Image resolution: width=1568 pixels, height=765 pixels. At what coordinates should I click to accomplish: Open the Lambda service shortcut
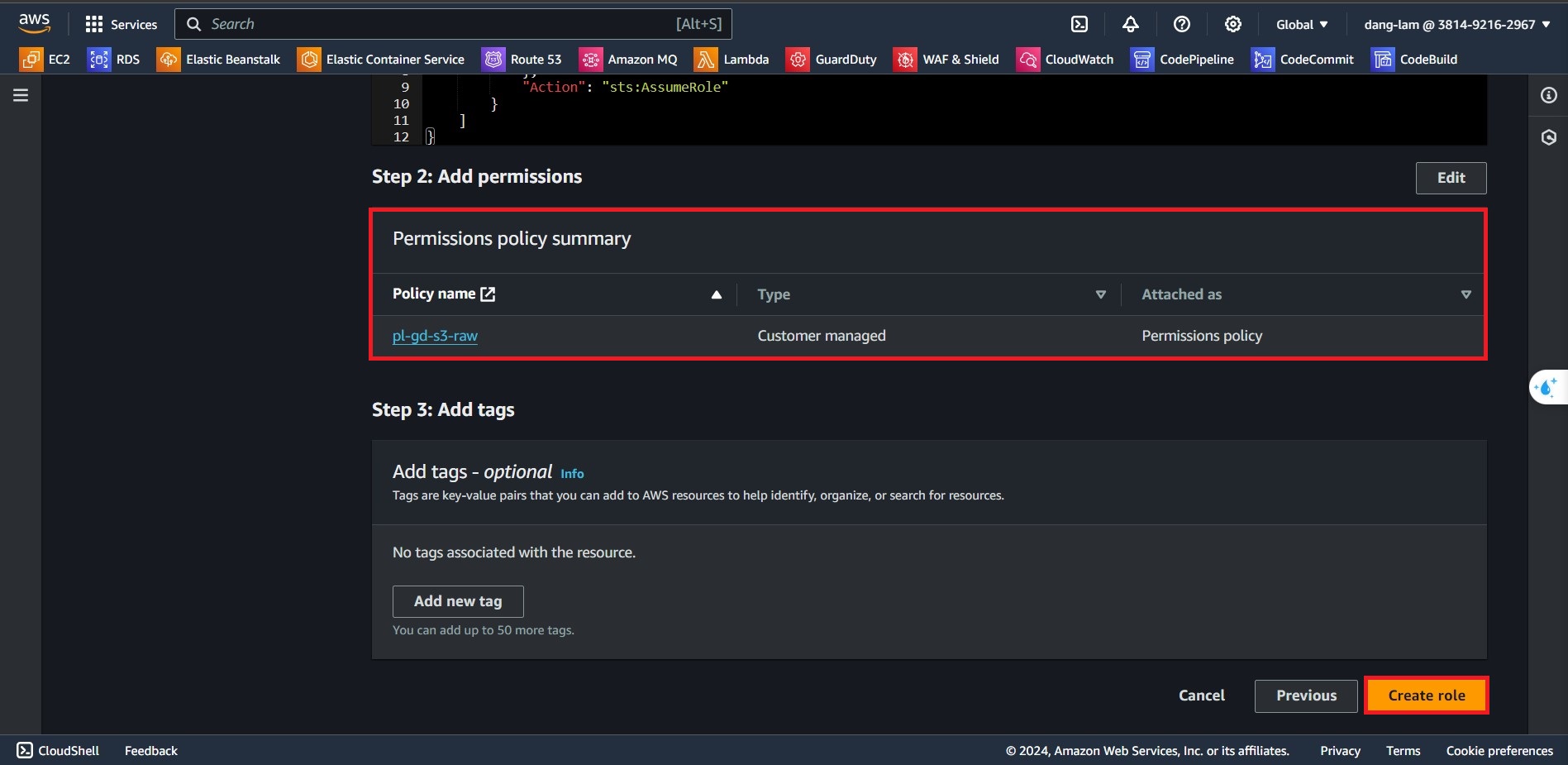(x=732, y=60)
